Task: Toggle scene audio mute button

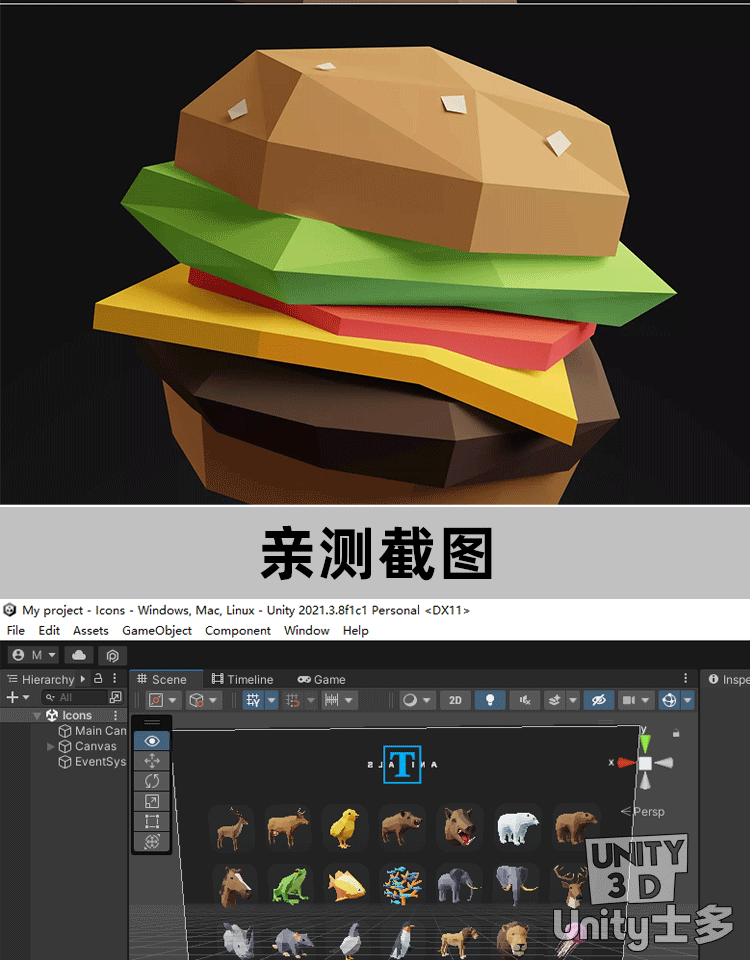Action: pos(522,700)
